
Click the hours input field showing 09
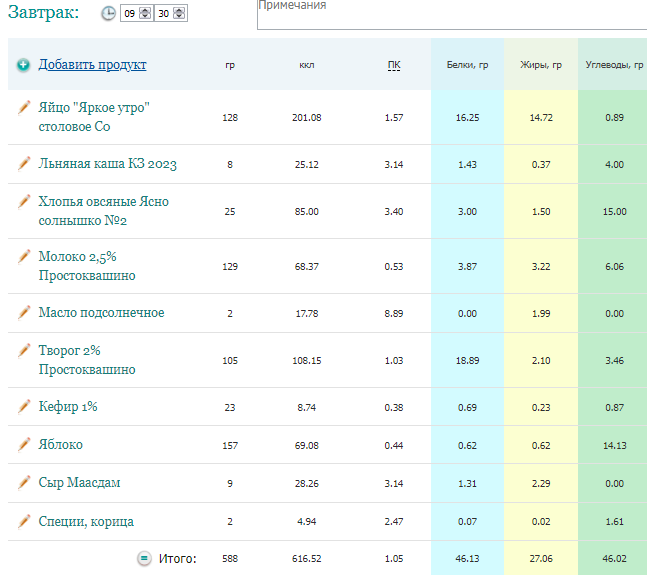click(x=130, y=13)
